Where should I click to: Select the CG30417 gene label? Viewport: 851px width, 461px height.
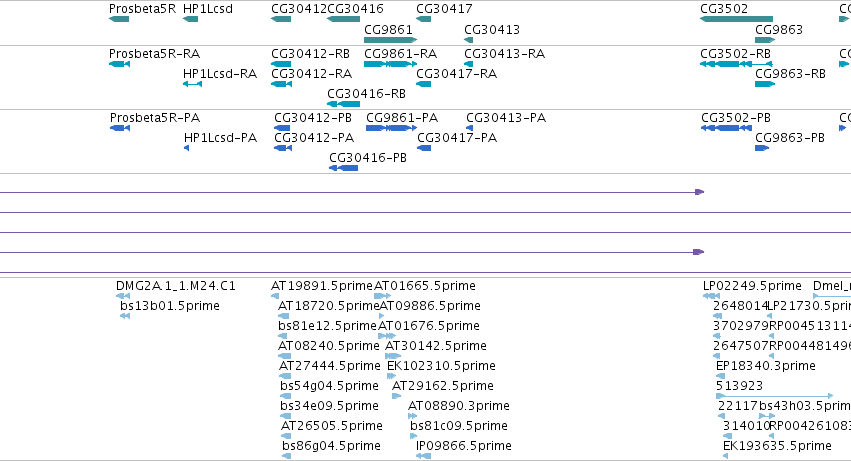click(x=444, y=9)
